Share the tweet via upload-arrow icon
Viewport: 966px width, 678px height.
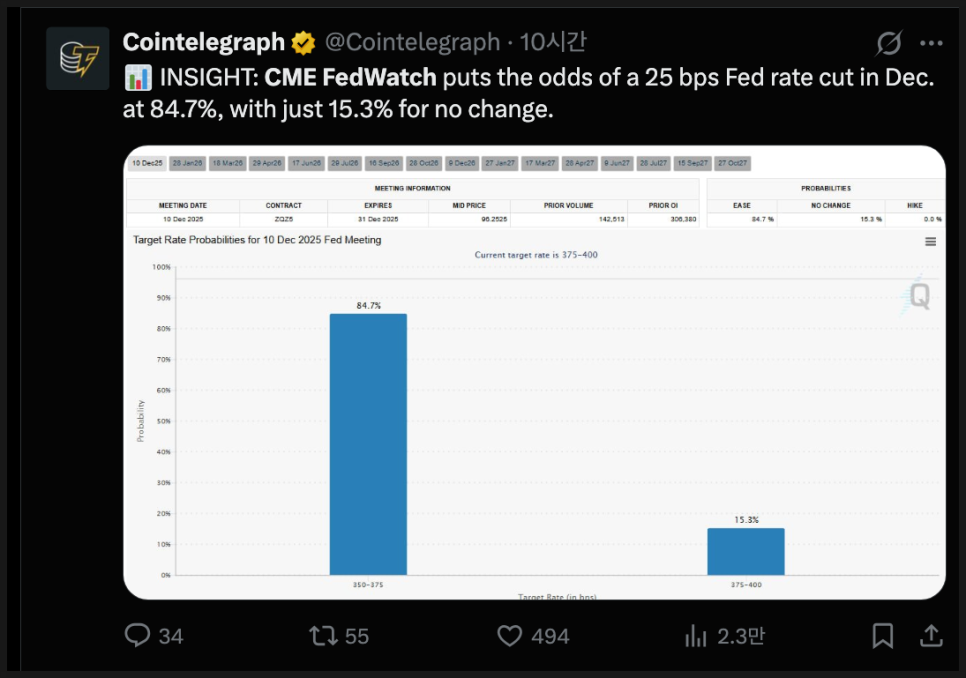930,635
